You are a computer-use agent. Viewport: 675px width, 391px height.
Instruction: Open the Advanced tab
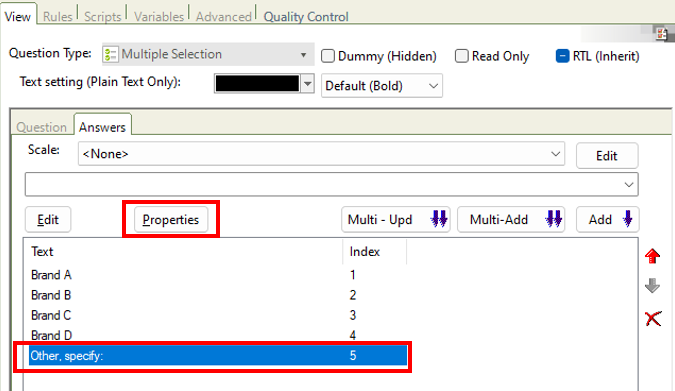pos(223,16)
